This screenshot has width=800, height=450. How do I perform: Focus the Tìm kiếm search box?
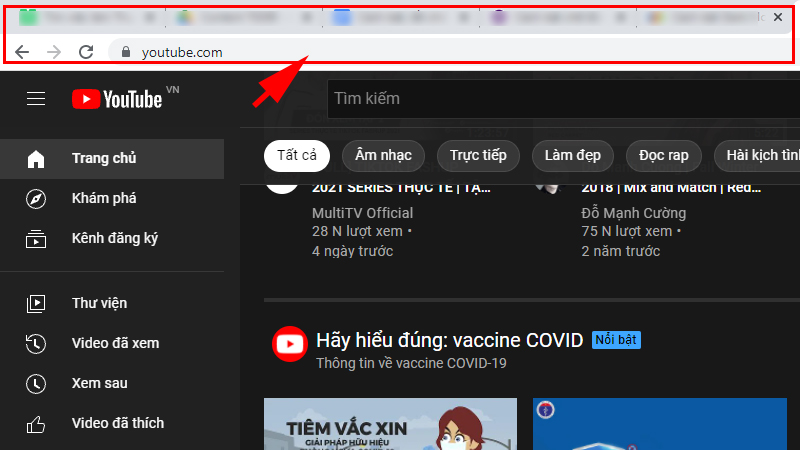[564, 98]
